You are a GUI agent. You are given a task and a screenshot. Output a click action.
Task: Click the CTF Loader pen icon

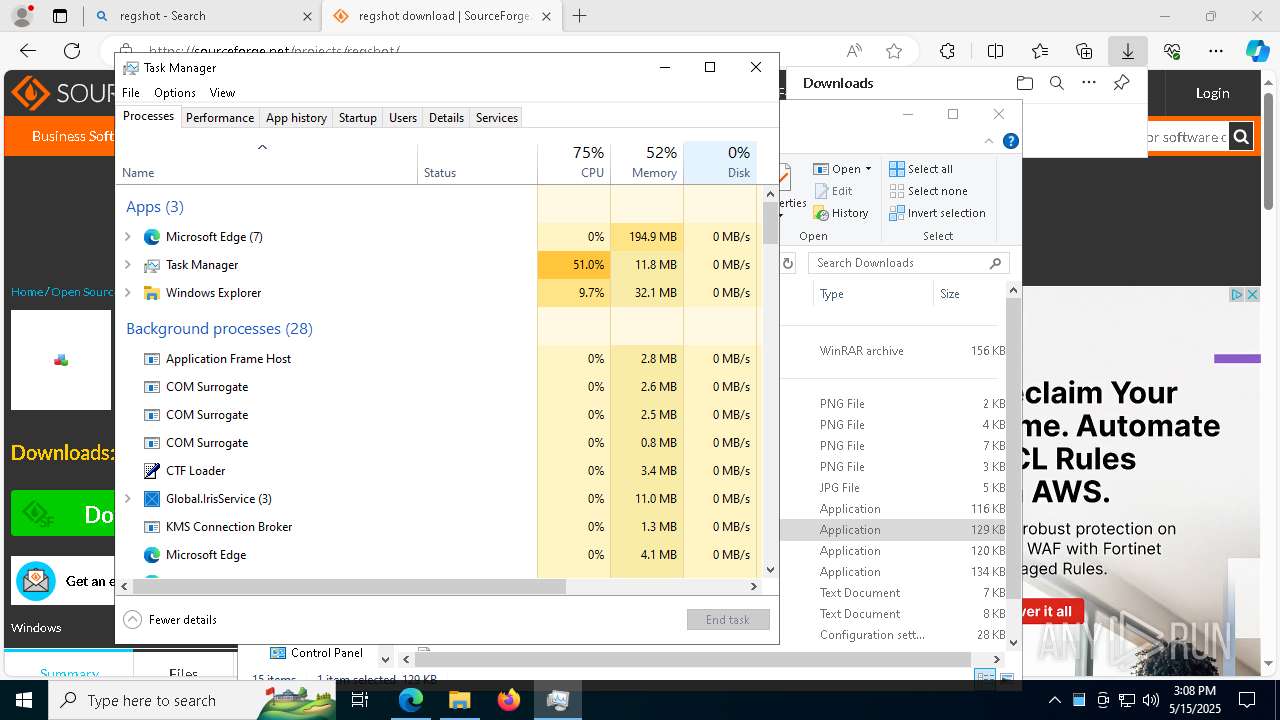tap(152, 471)
